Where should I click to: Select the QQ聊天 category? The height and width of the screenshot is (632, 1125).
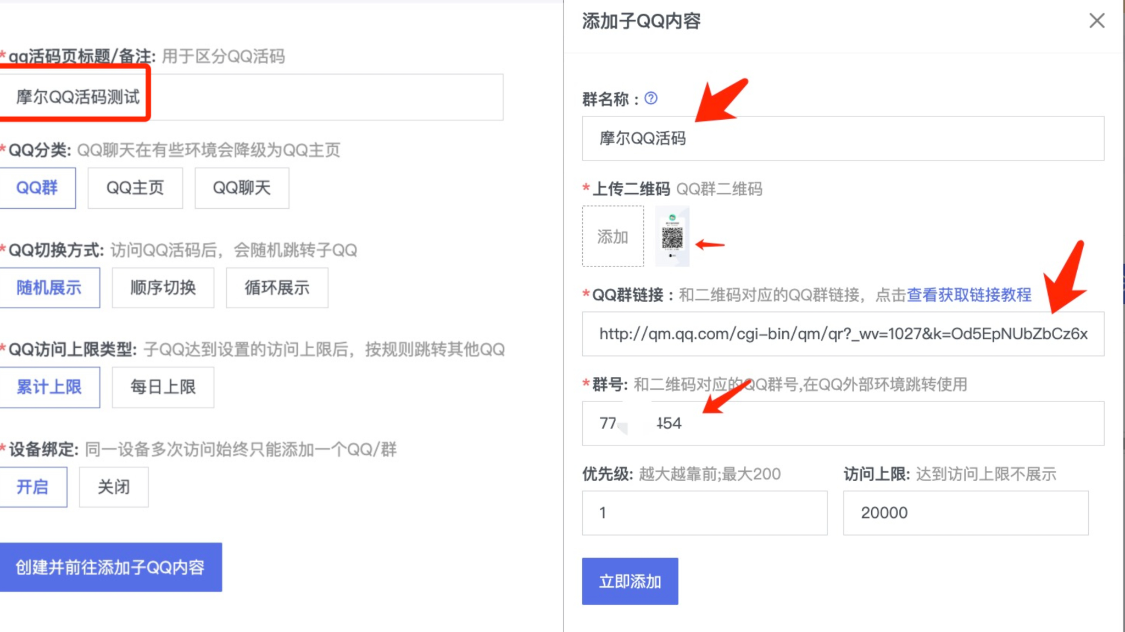pyautogui.click(x=241, y=188)
